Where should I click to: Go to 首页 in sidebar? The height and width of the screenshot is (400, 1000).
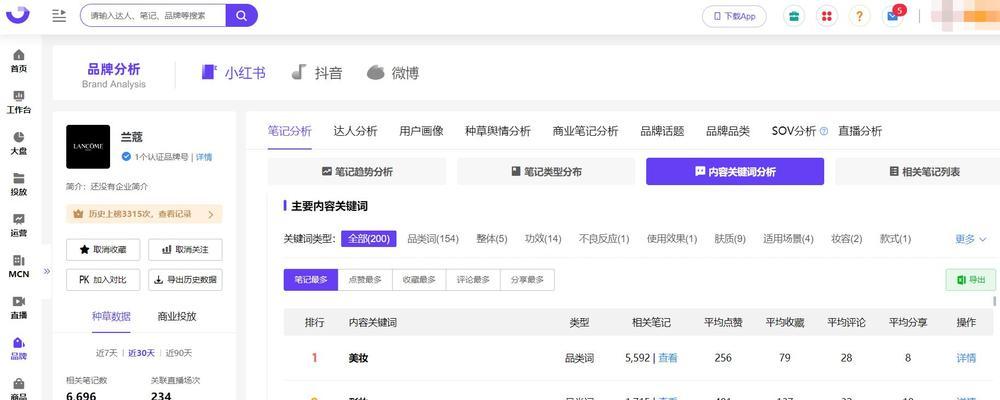pyautogui.click(x=19, y=61)
